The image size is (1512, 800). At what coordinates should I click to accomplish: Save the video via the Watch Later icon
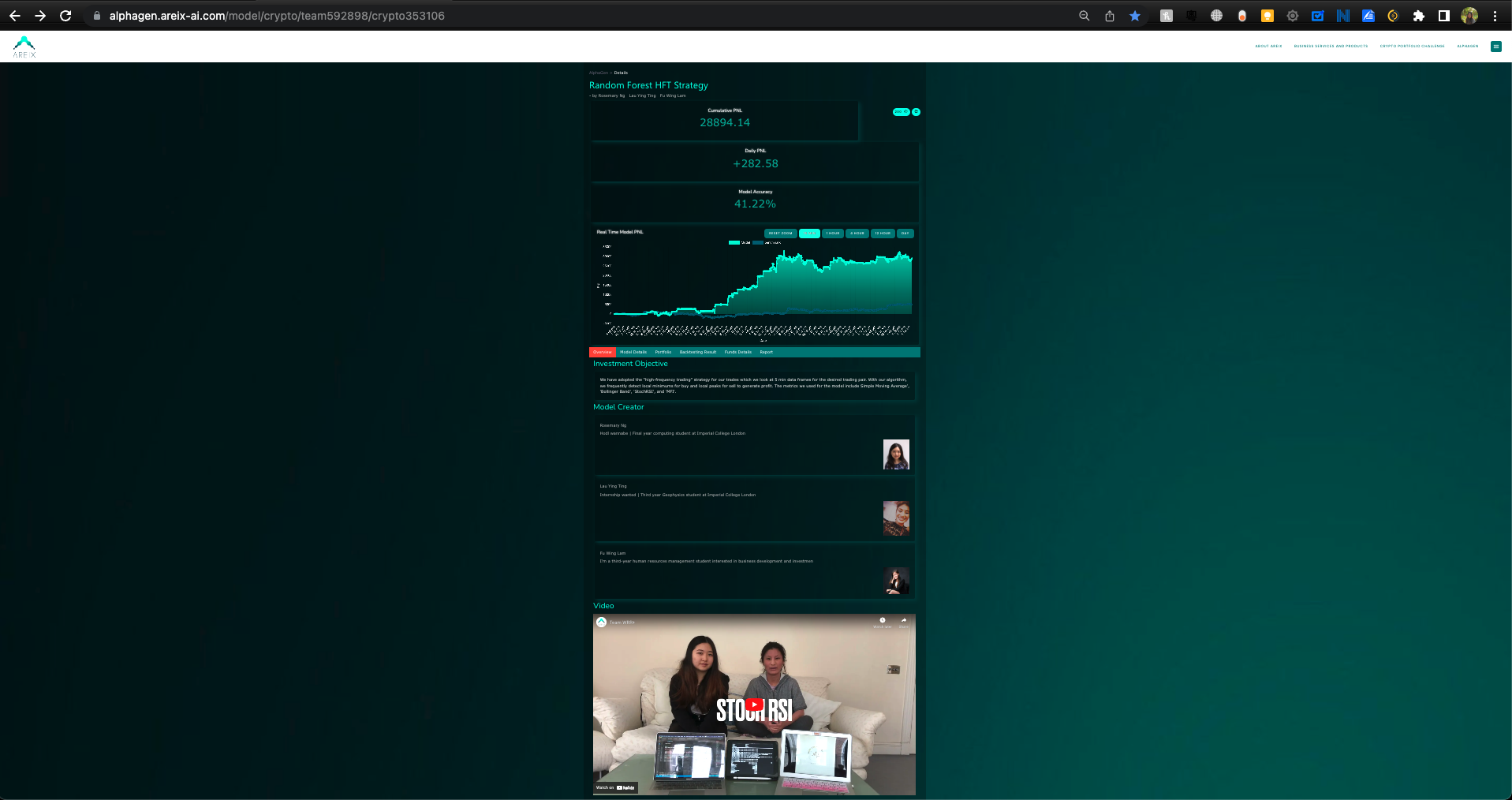pos(883,621)
